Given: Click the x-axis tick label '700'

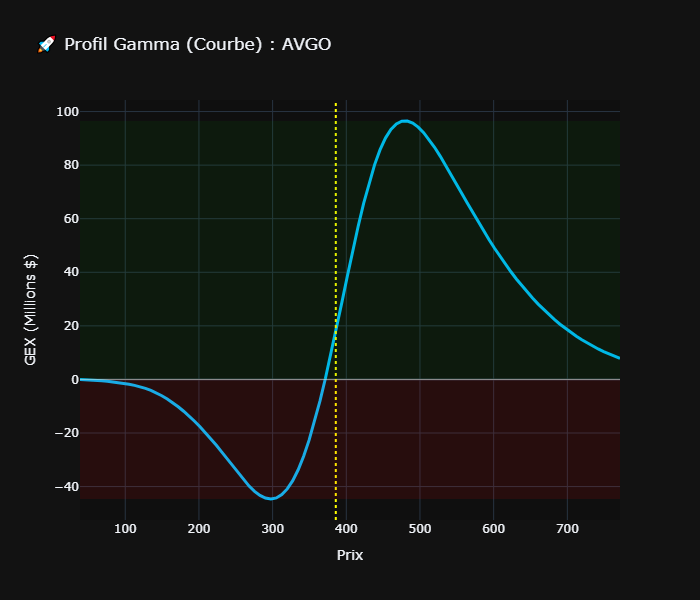Looking at the screenshot, I should pyautogui.click(x=567, y=529).
